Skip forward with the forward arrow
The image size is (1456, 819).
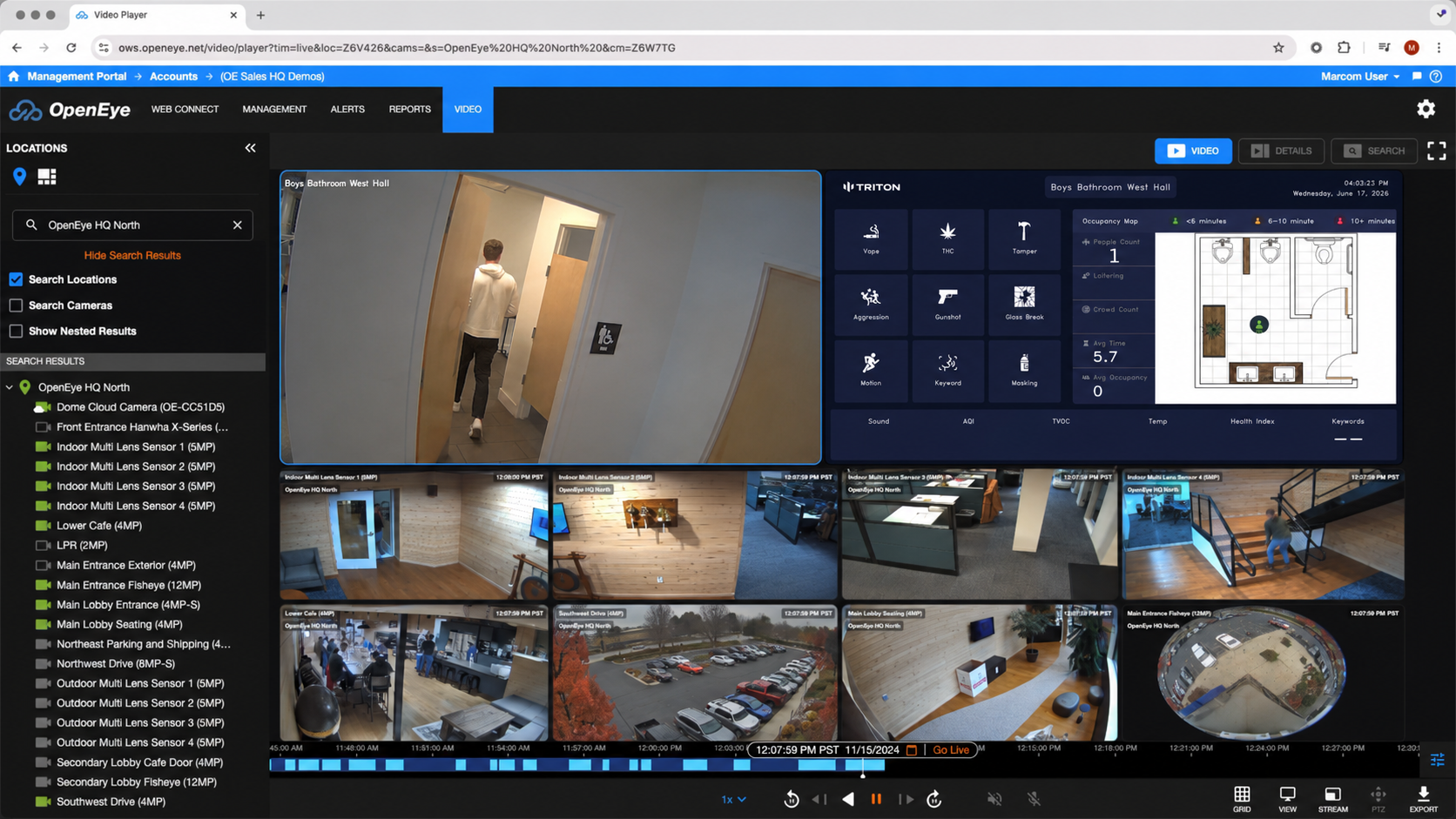click(934, 799)
